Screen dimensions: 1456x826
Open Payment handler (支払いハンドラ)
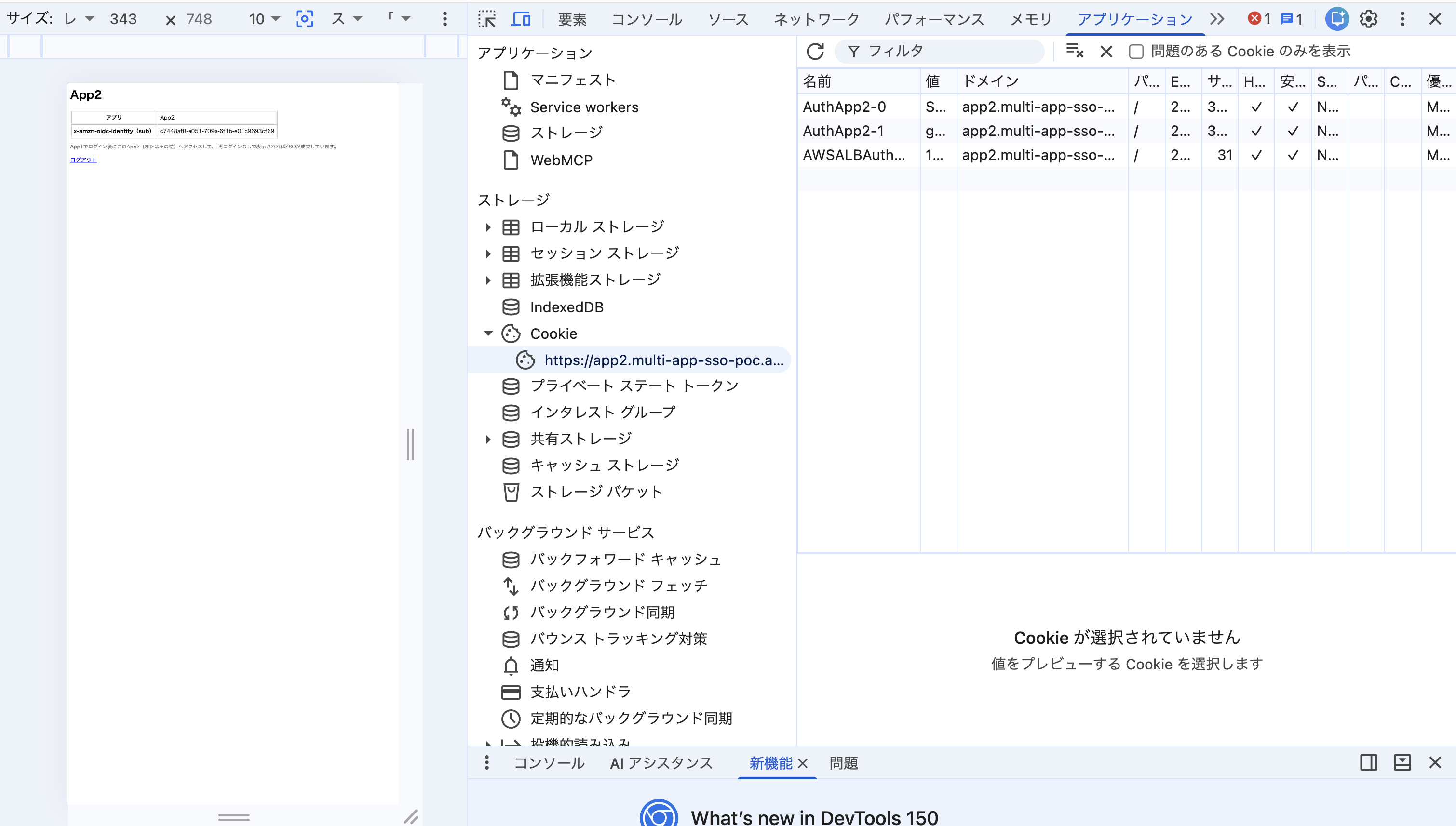[x=566, y=692]
